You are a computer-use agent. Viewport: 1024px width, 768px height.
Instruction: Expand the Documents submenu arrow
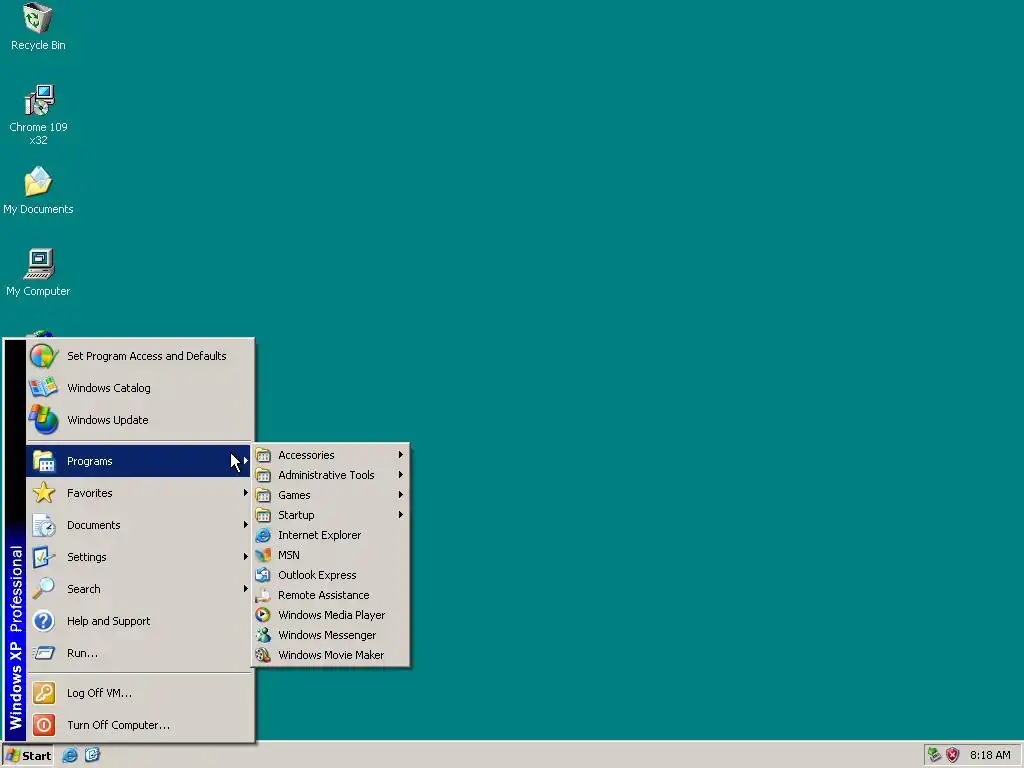(246, 525)
